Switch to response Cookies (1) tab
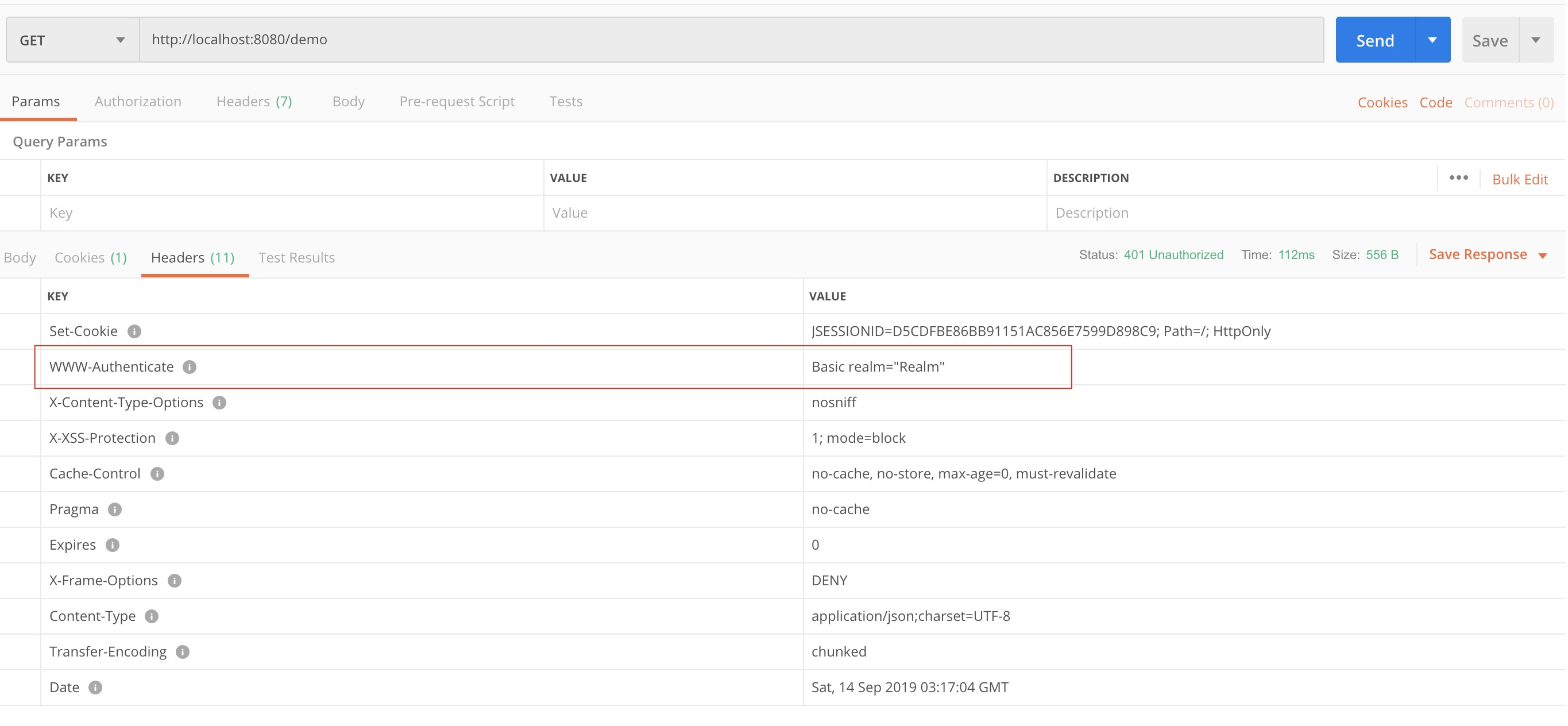1568x726 pixels. pyautogui.click(x=90, y=257)
